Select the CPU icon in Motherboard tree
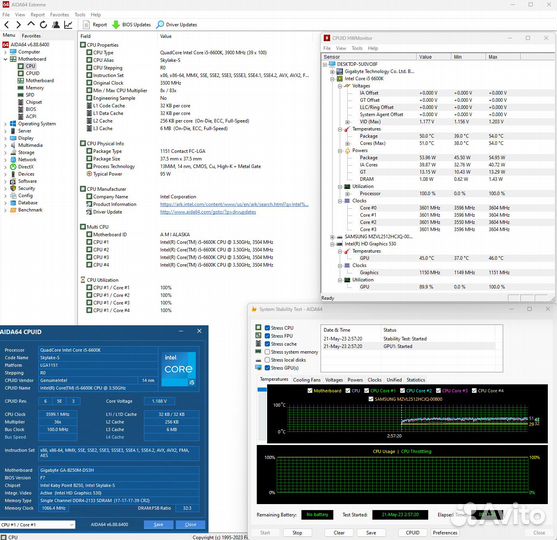Screen dimensions: 557x540 point(21,66)
